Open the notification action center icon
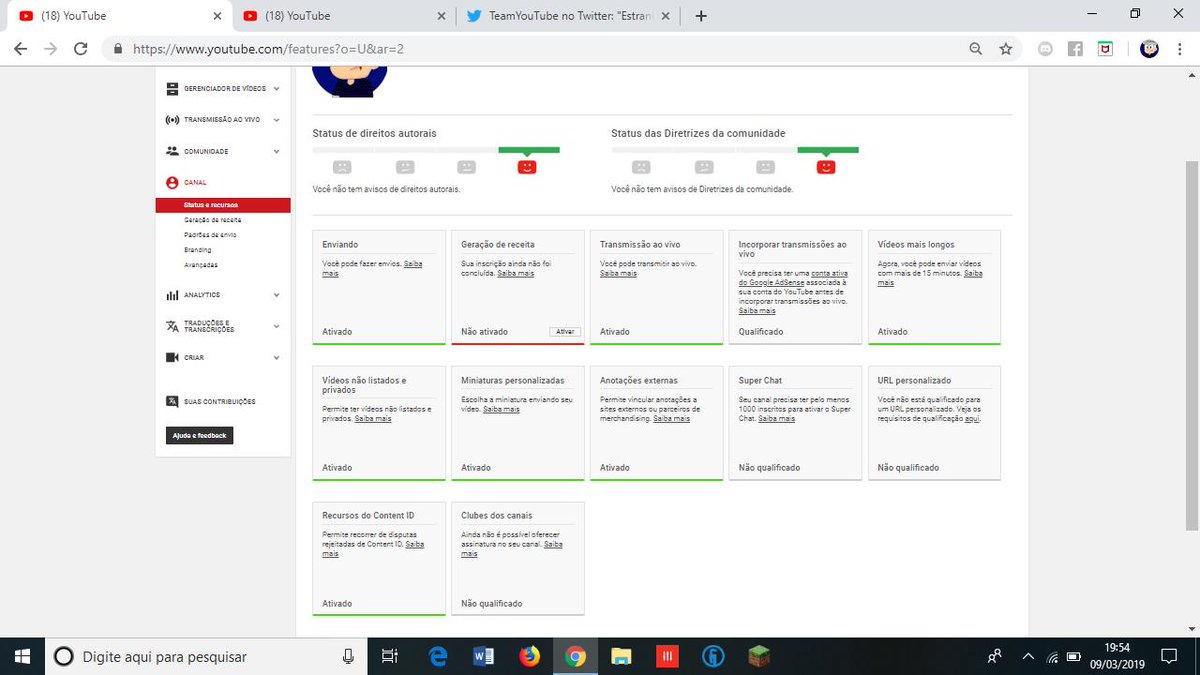The height and width of the screenshot is (675, 1200). [x=1169, y=656]
